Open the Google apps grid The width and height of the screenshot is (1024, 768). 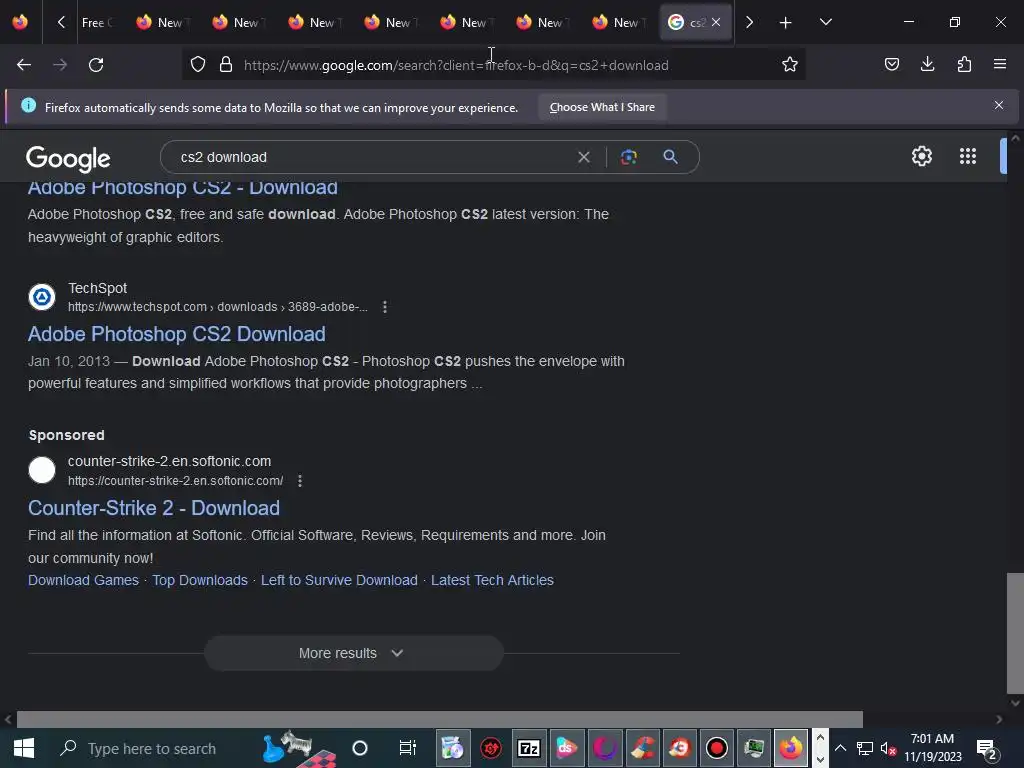pyautogui.click(x=967, y=156)
